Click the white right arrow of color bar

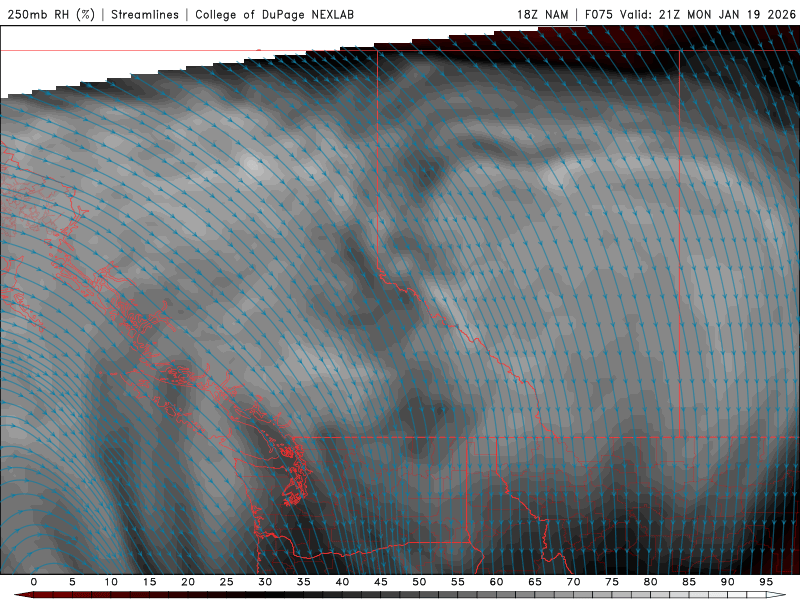click(x=776, y=595)
